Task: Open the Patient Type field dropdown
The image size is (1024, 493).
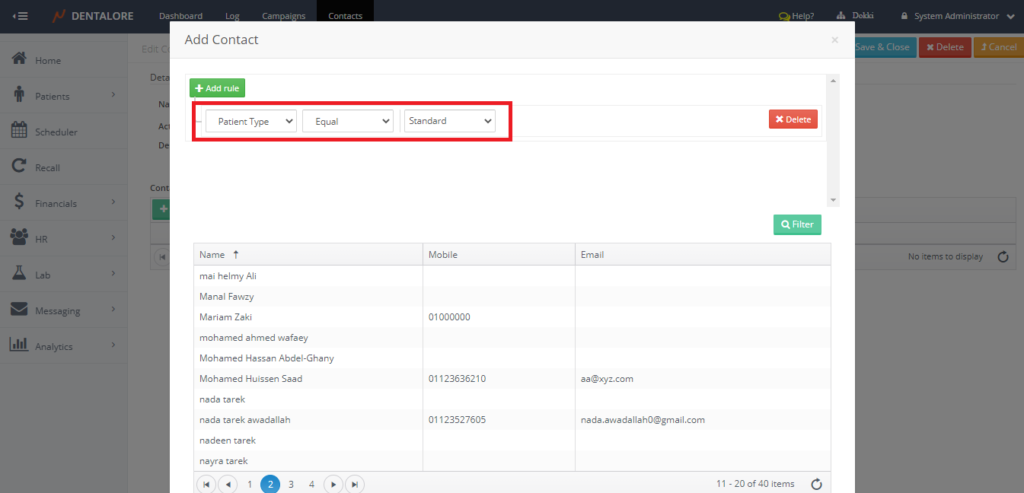Action: [x=251, y=121]
